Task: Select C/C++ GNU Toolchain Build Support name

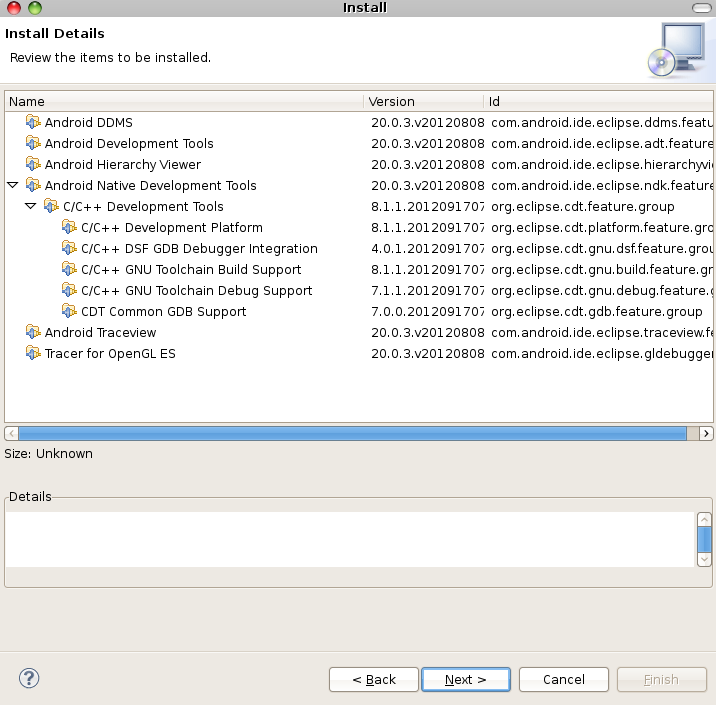Action: coord(191,269)
